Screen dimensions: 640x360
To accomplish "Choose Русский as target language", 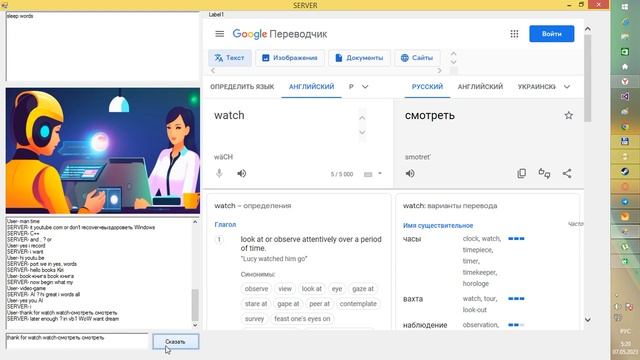I will (427, 87).
